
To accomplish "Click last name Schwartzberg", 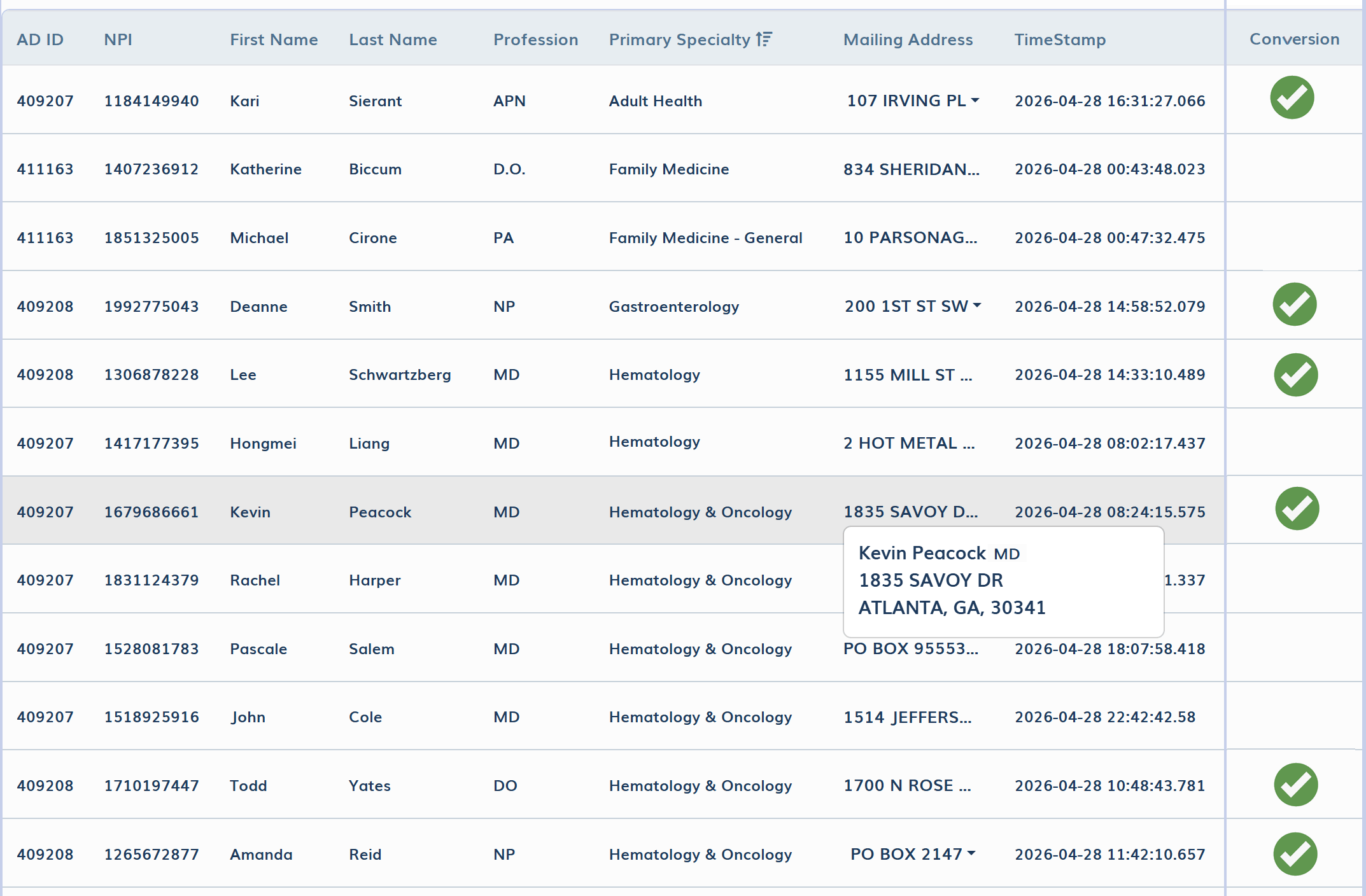I will point(400,375).
